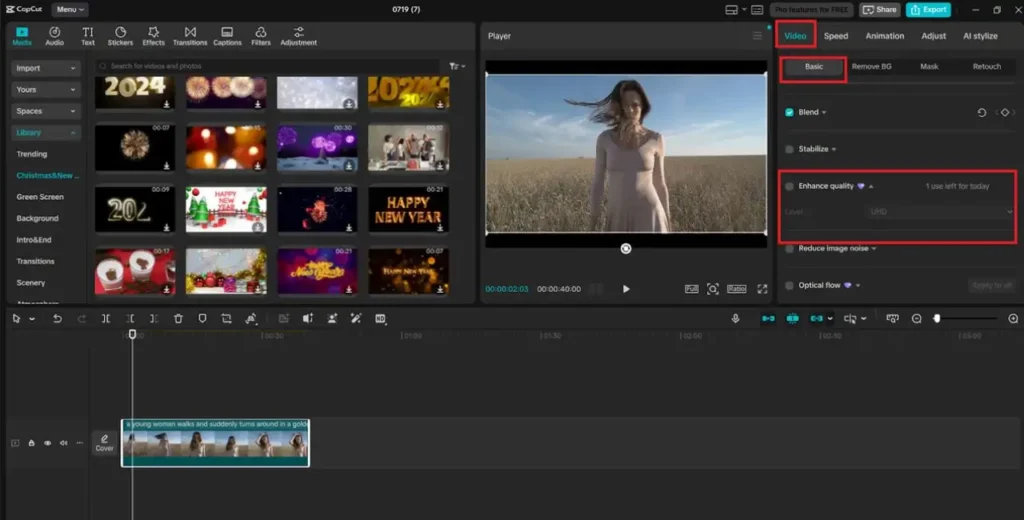Image resolution: width=1024 pixels, height=520 pixels.
Task: Select the Trending library category
Action: (31, 154)
